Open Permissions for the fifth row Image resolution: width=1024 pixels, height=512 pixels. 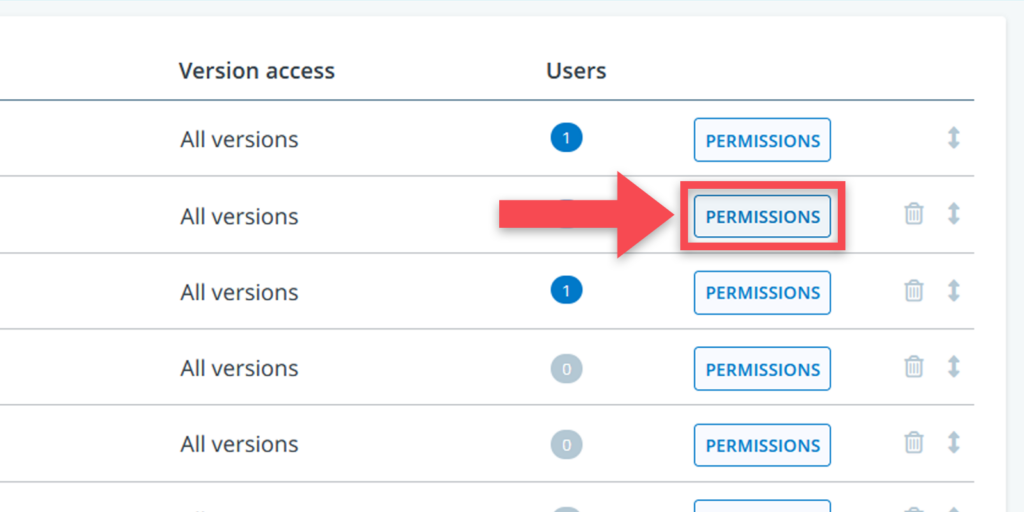click(762, 445)
